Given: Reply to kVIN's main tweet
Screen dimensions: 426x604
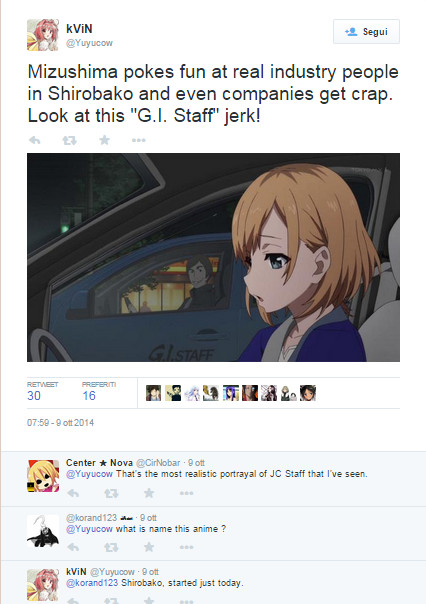Looking at the screenshot, I should pyautogui.click(x=35, y=140).
